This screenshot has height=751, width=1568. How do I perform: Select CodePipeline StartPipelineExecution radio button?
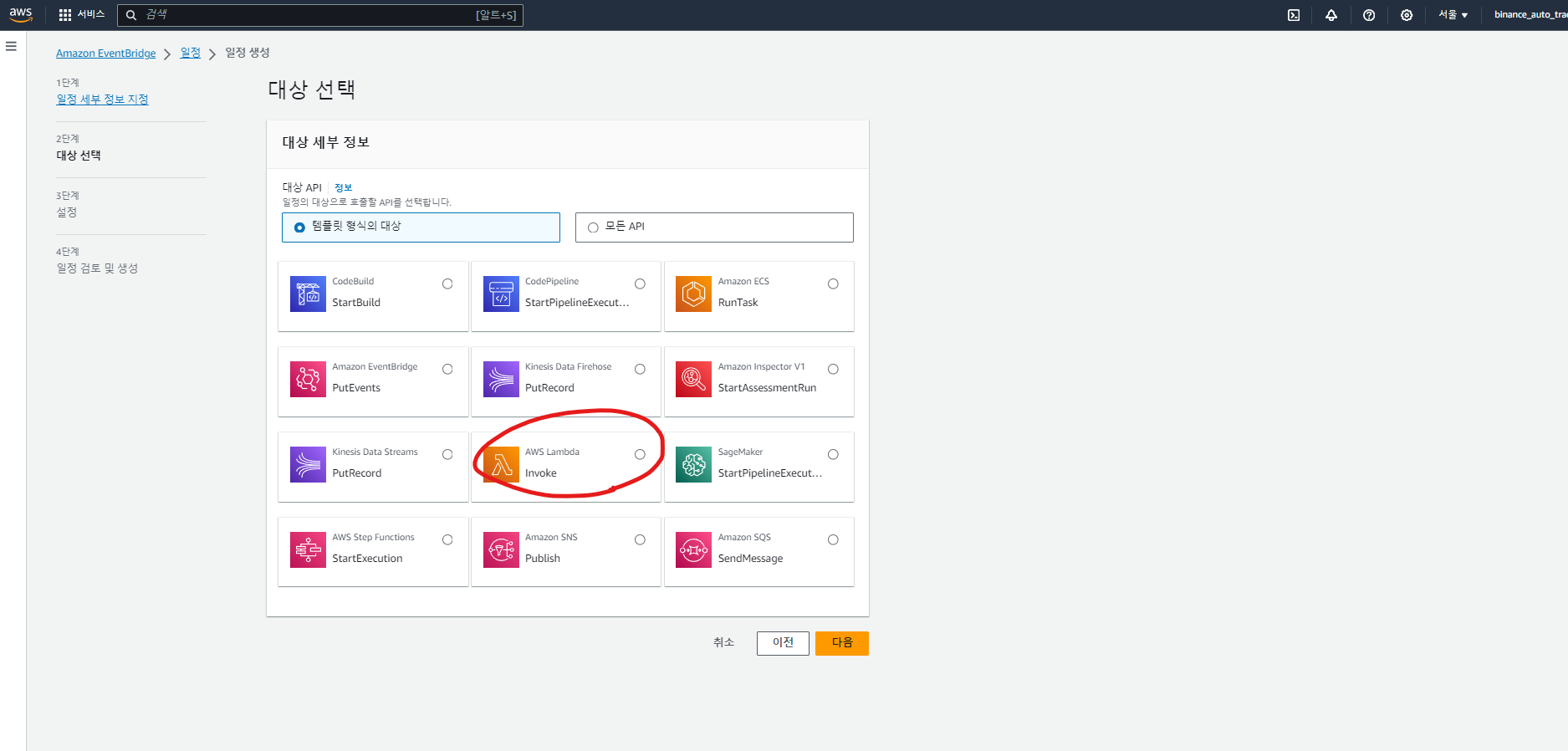pos(640,284)
